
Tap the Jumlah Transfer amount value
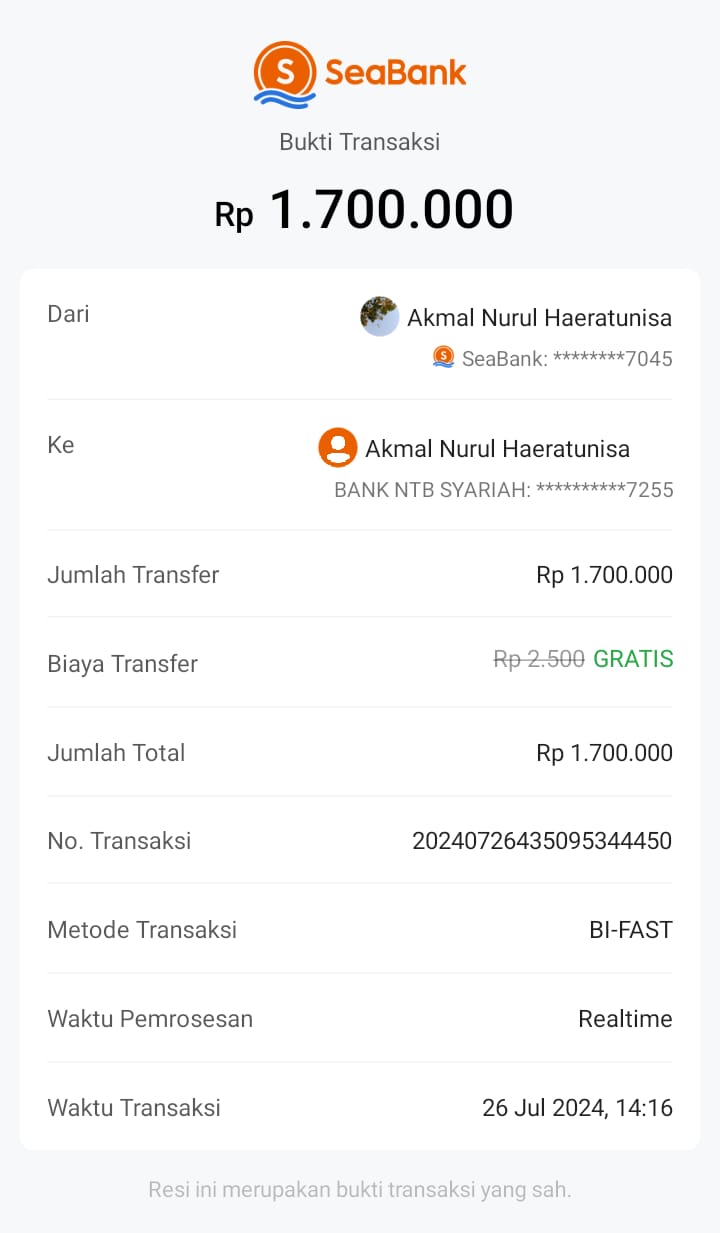pos(604,575)
